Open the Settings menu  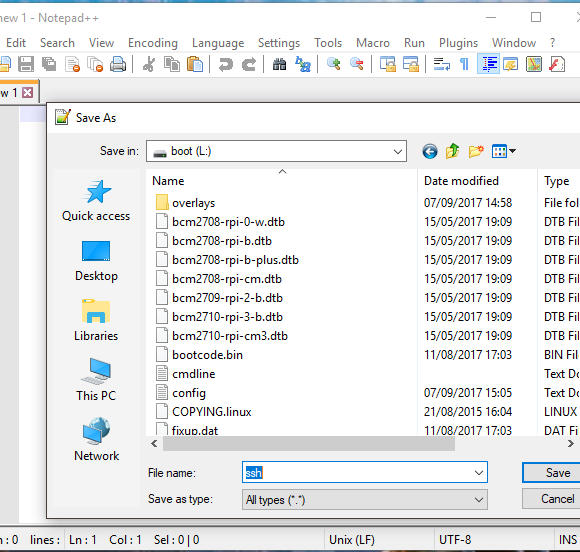[x=279, y=43]
